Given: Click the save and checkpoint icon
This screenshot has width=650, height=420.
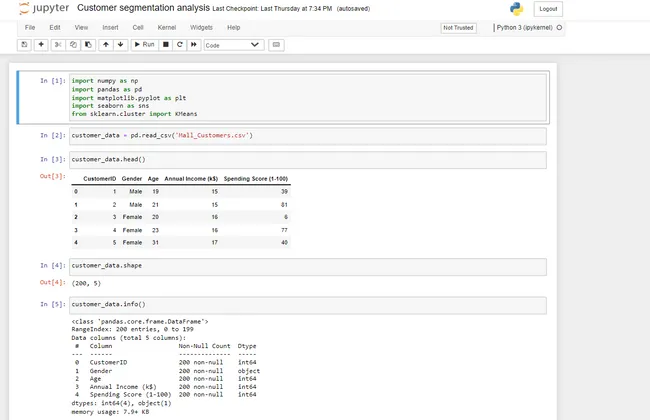Looking at the screenshot, I should tap(24, 45).
